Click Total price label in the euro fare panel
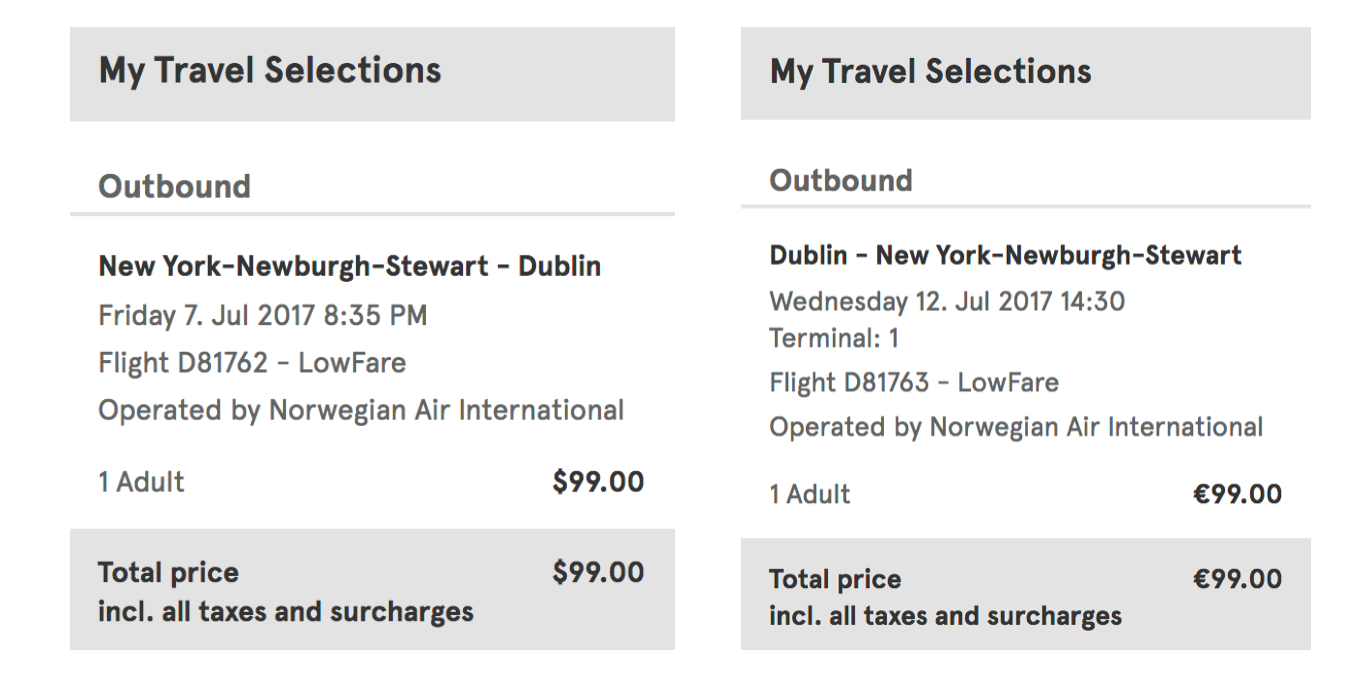The image size is (1364, 688). point(834,580)
